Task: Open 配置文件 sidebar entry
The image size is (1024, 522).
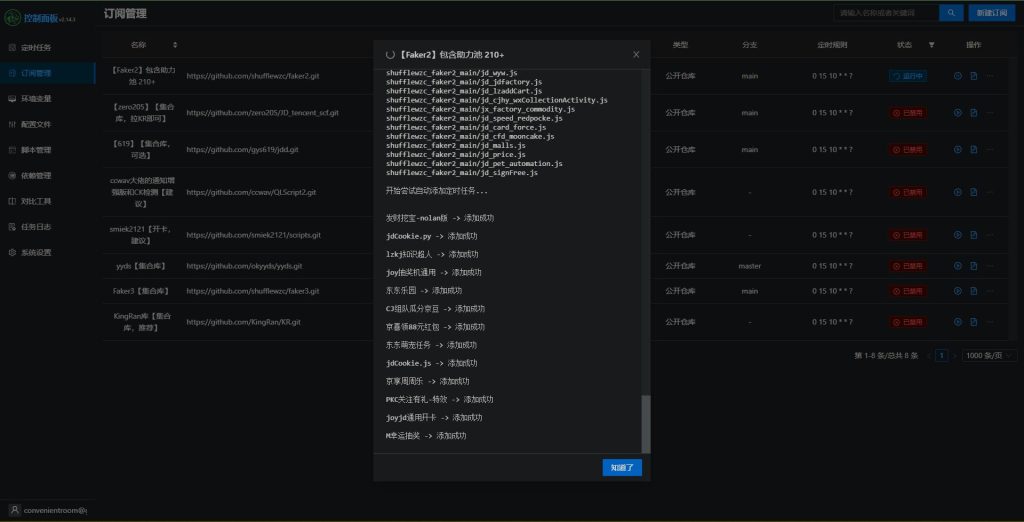Action: tap(47, 124)
